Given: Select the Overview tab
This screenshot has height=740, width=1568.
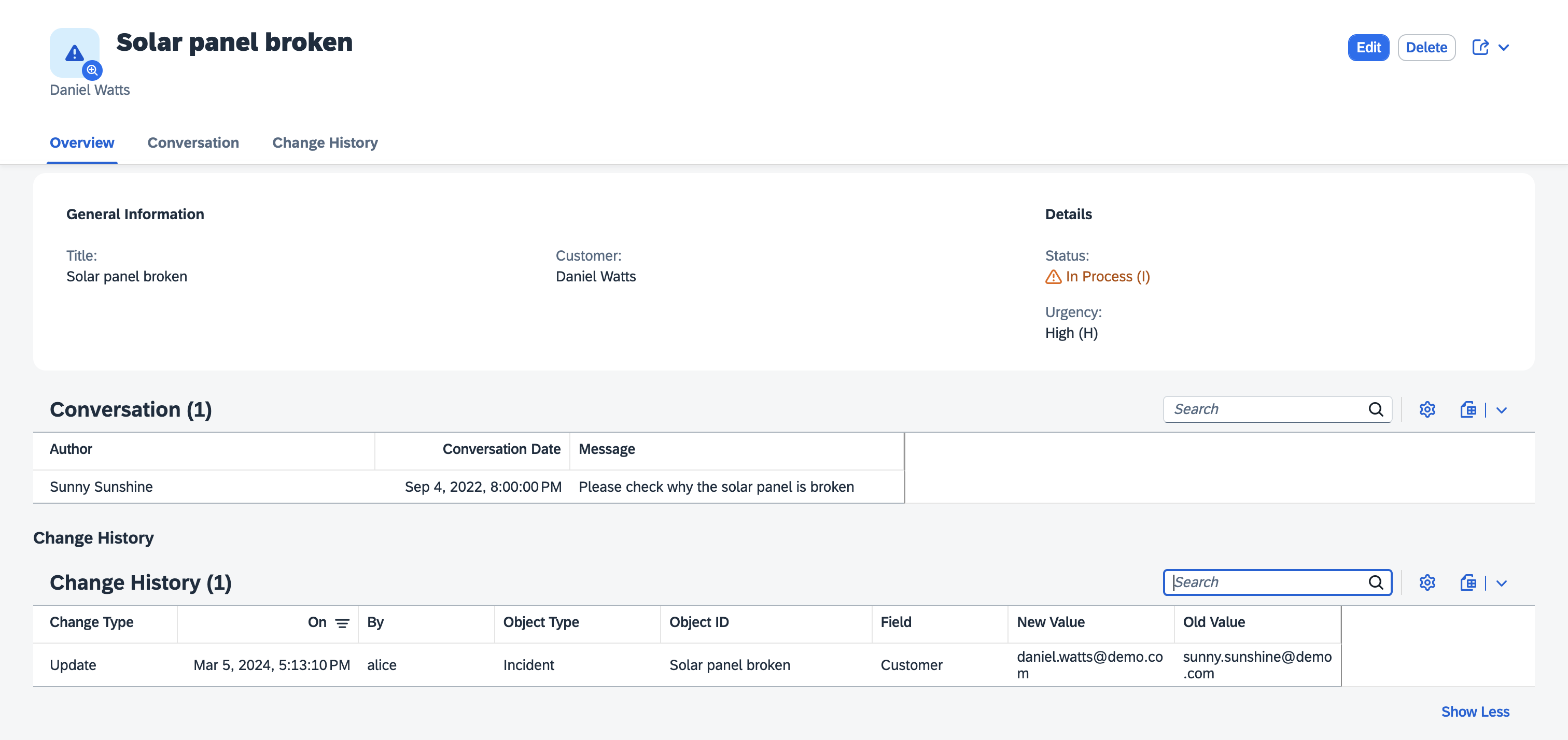Looking at the screenshot, I should coord(81,143).
